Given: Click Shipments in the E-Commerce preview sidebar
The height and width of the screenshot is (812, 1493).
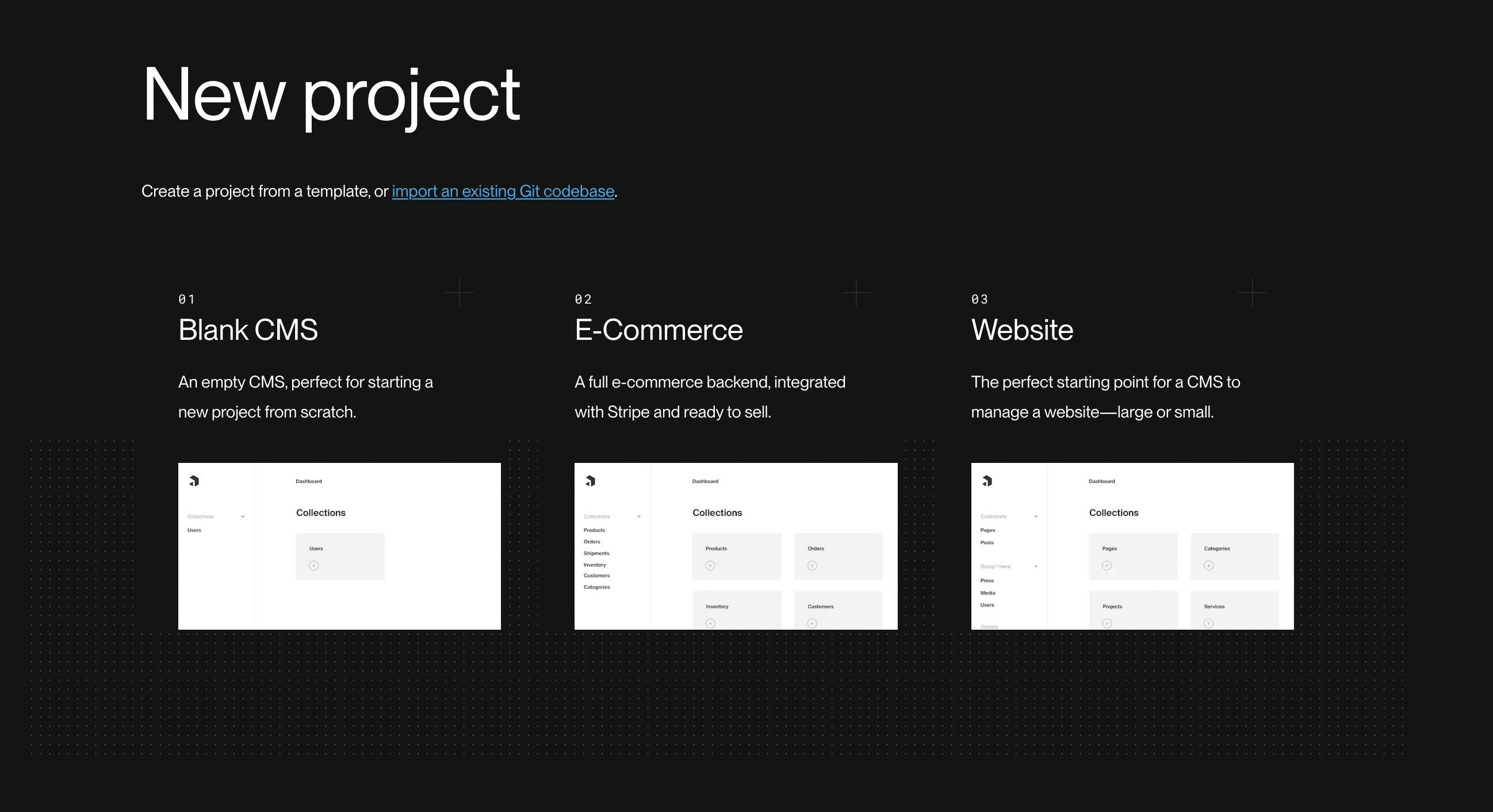Looking at the screenshot, I should [x=596, y=553].
